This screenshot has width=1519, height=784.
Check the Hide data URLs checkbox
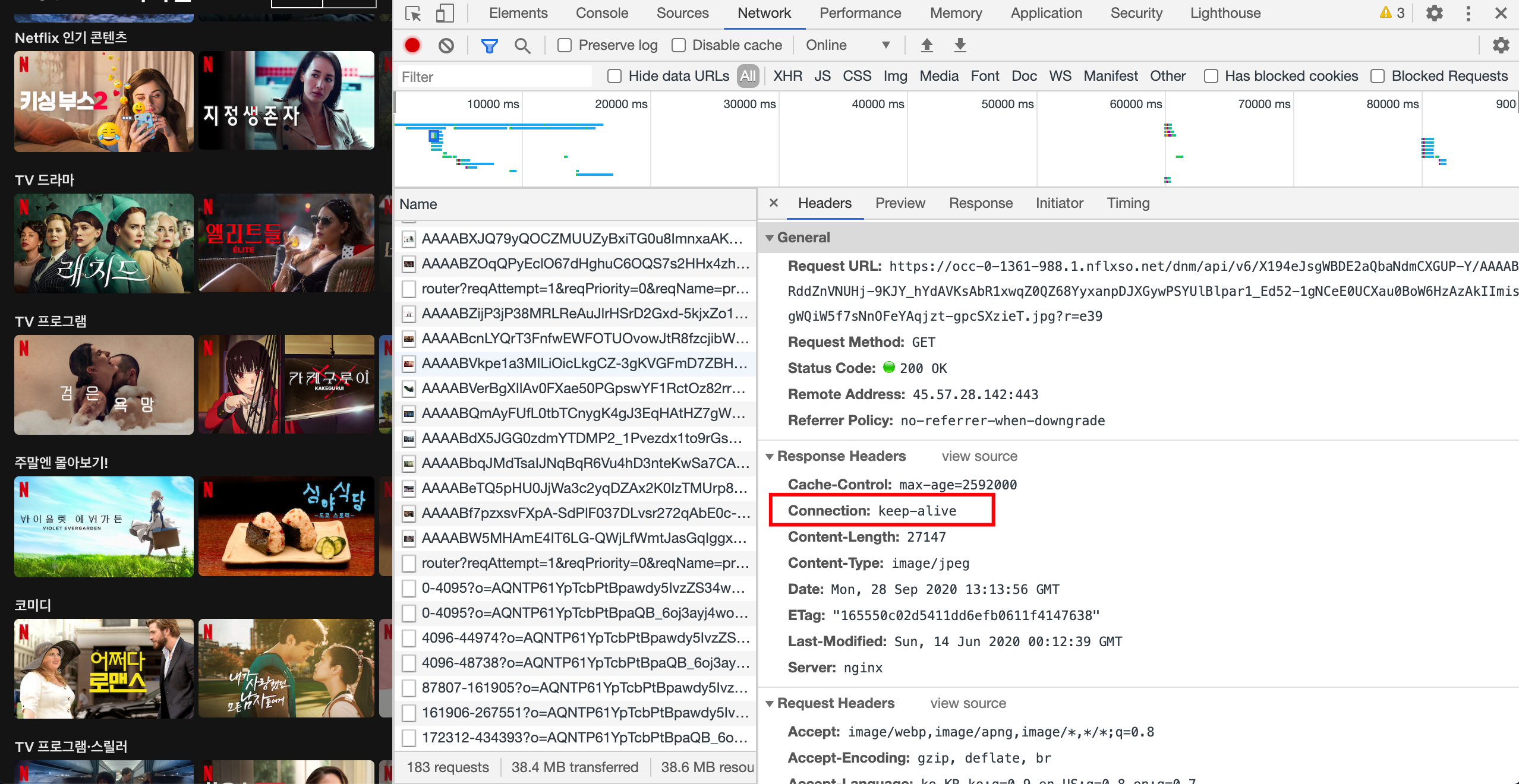(614, 76)
